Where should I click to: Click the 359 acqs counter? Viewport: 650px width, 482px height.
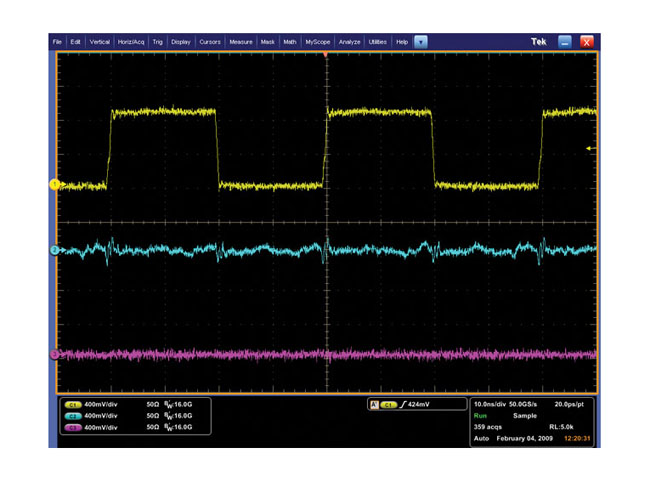point(488,427)
